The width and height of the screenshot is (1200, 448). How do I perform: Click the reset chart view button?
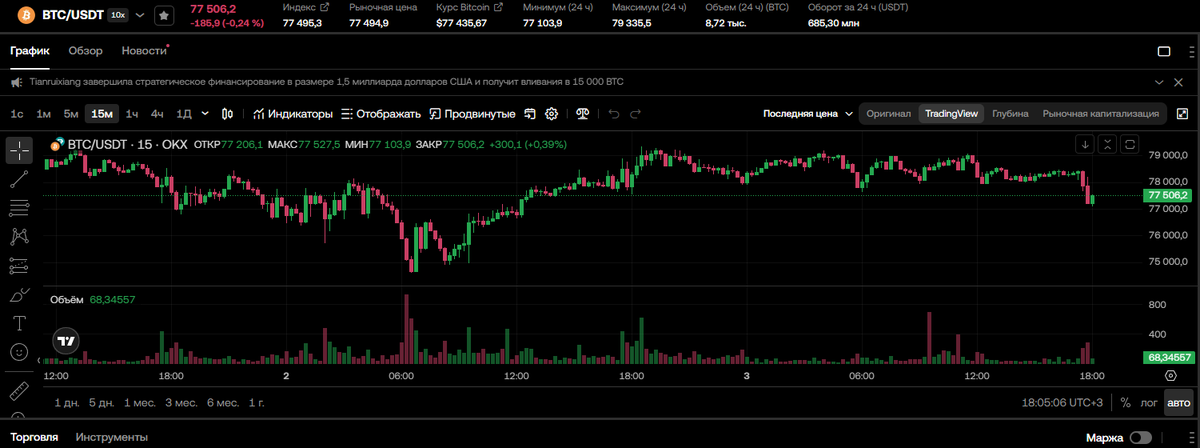tap(1130, 144)
